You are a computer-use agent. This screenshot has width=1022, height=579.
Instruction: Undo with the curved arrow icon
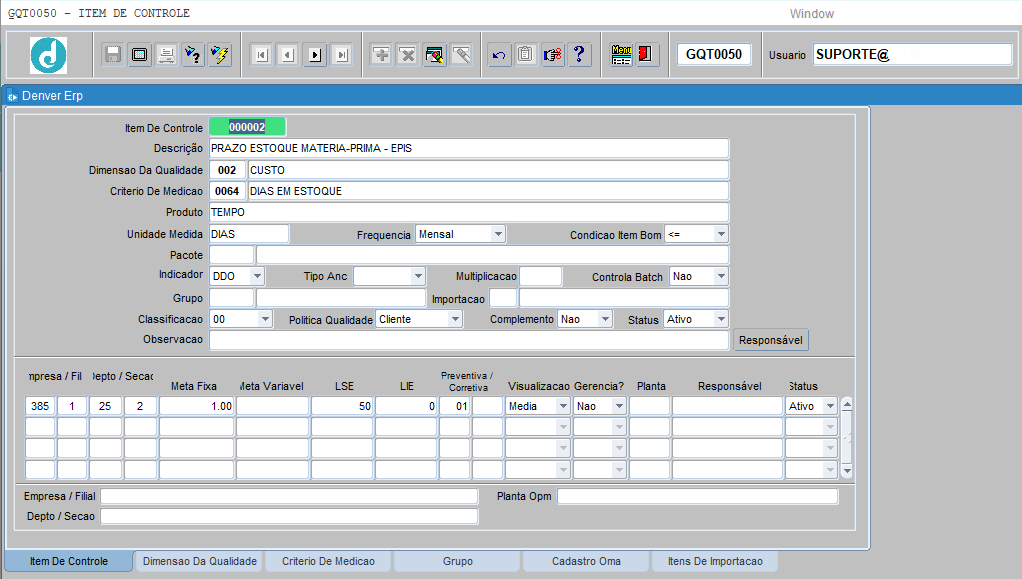499,55
